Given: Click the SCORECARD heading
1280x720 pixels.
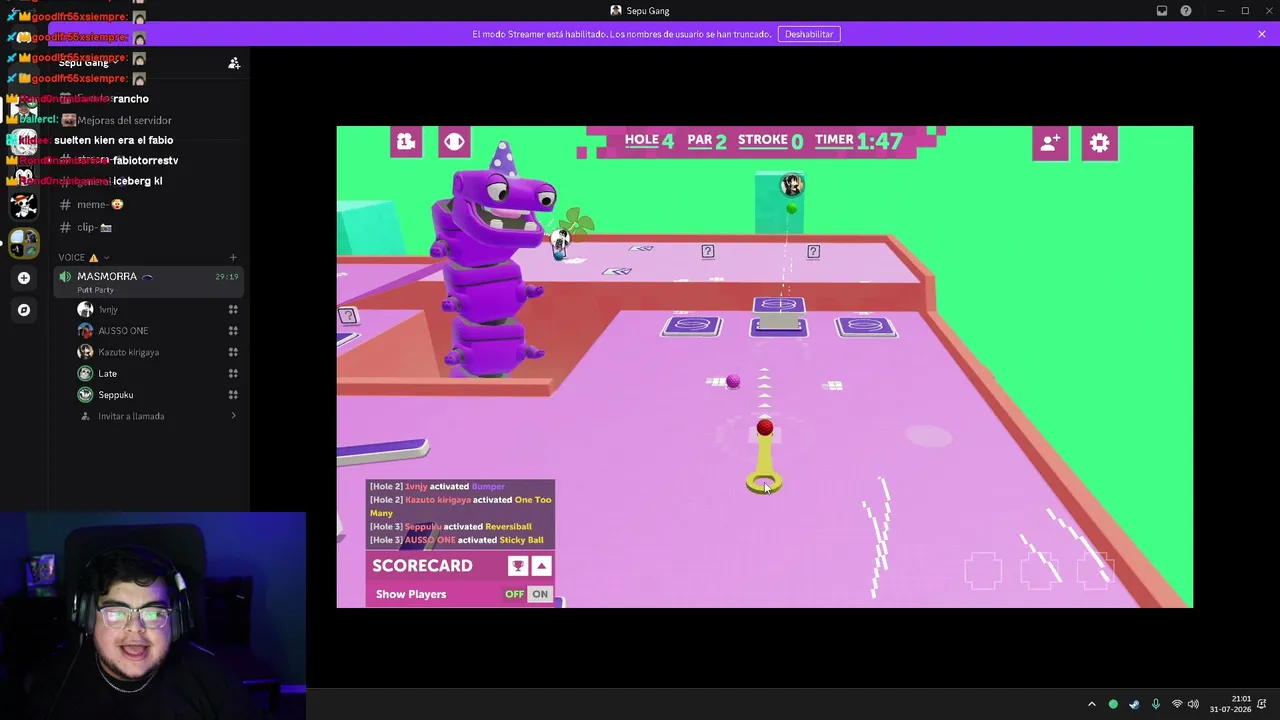Looking at the screenshot, I should pos(422,566).
